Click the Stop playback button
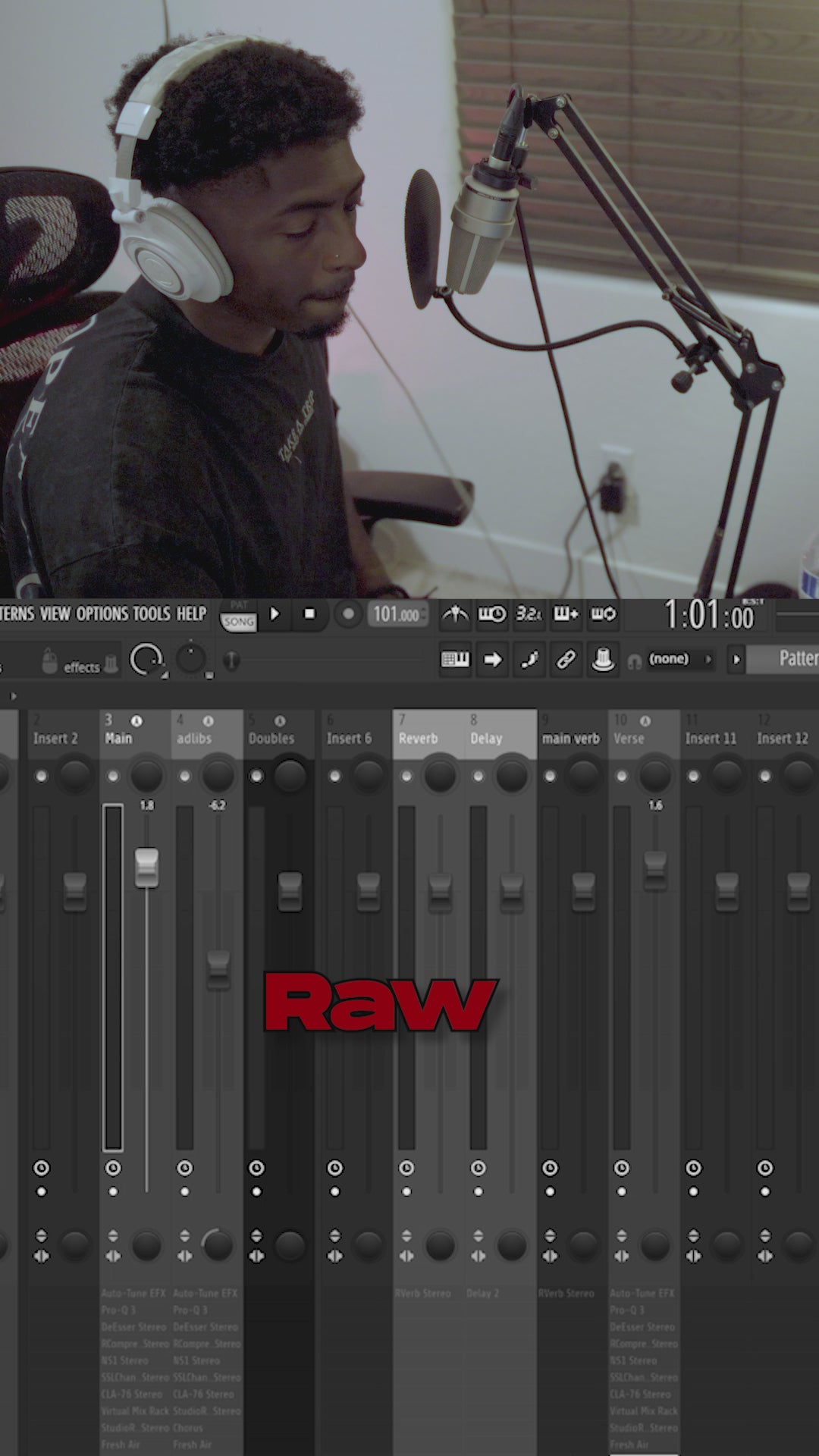The height and width of the screenshot is (1456, 819). click(309, 613)
